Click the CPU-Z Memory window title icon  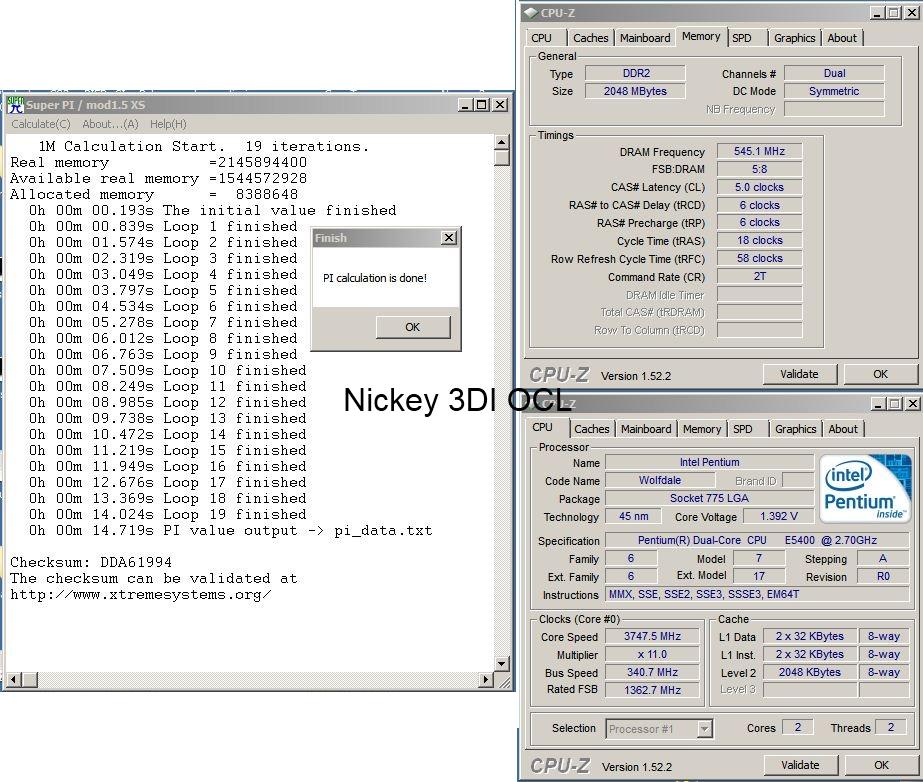point(530,13)
